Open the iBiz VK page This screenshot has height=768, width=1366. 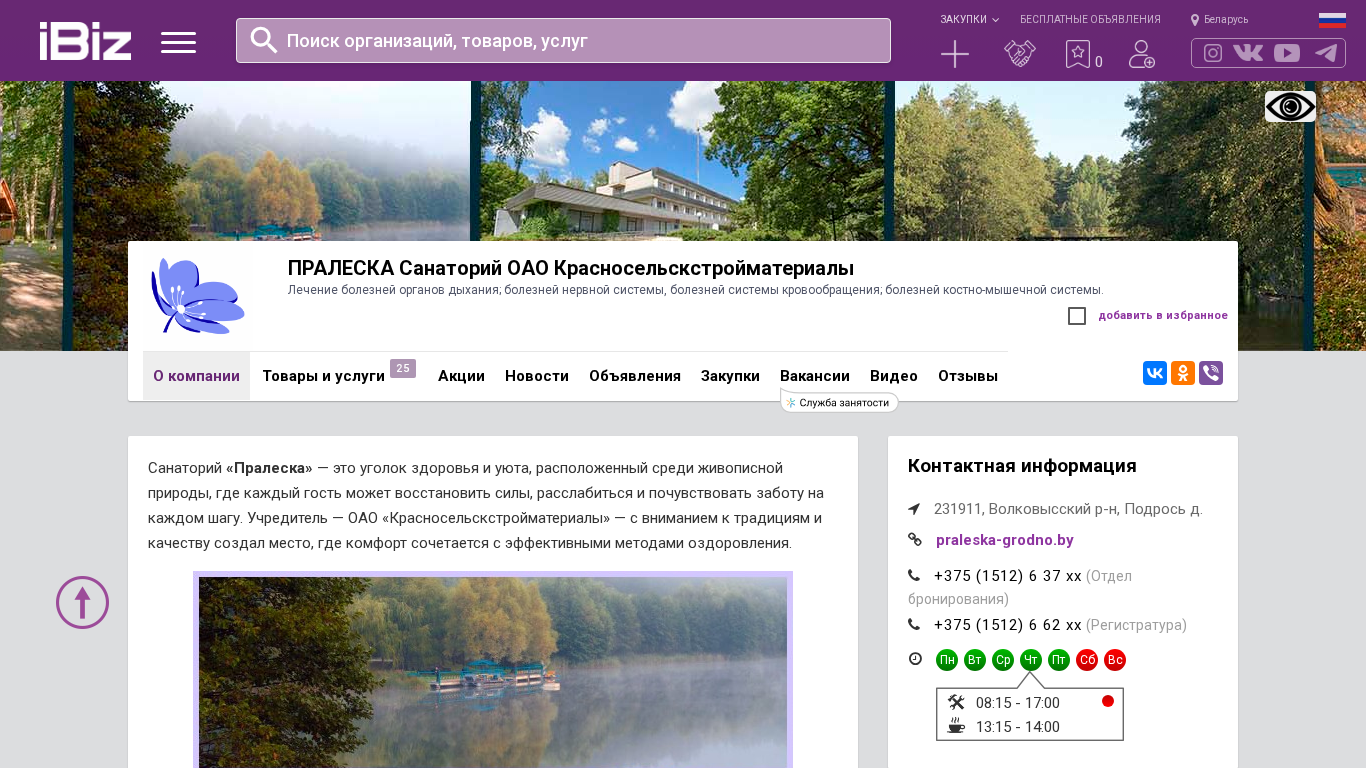(x=1248, y=53)
